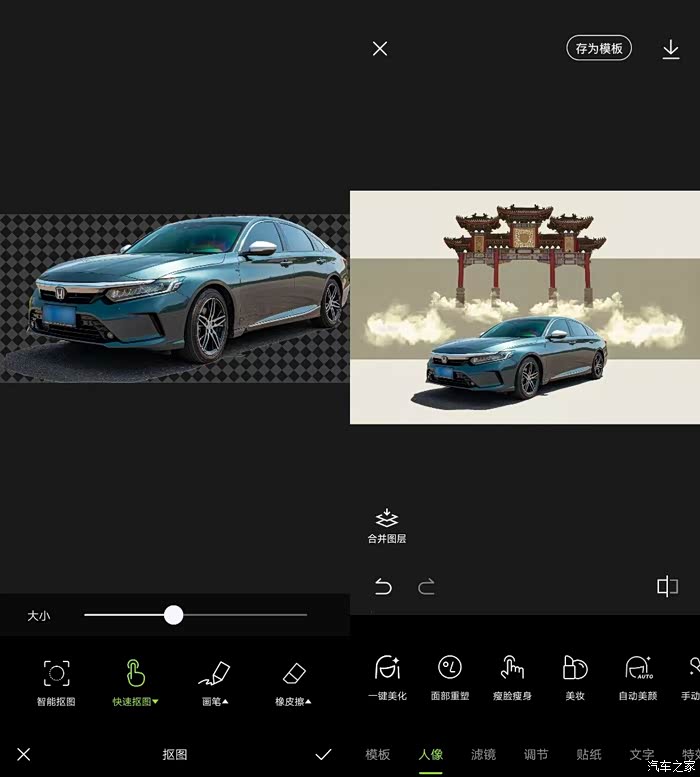Expand the 橡皮擦 options arrow
The height and width of the screenshot is (777, 700).
pyautogui.click(x=308, y=702)
